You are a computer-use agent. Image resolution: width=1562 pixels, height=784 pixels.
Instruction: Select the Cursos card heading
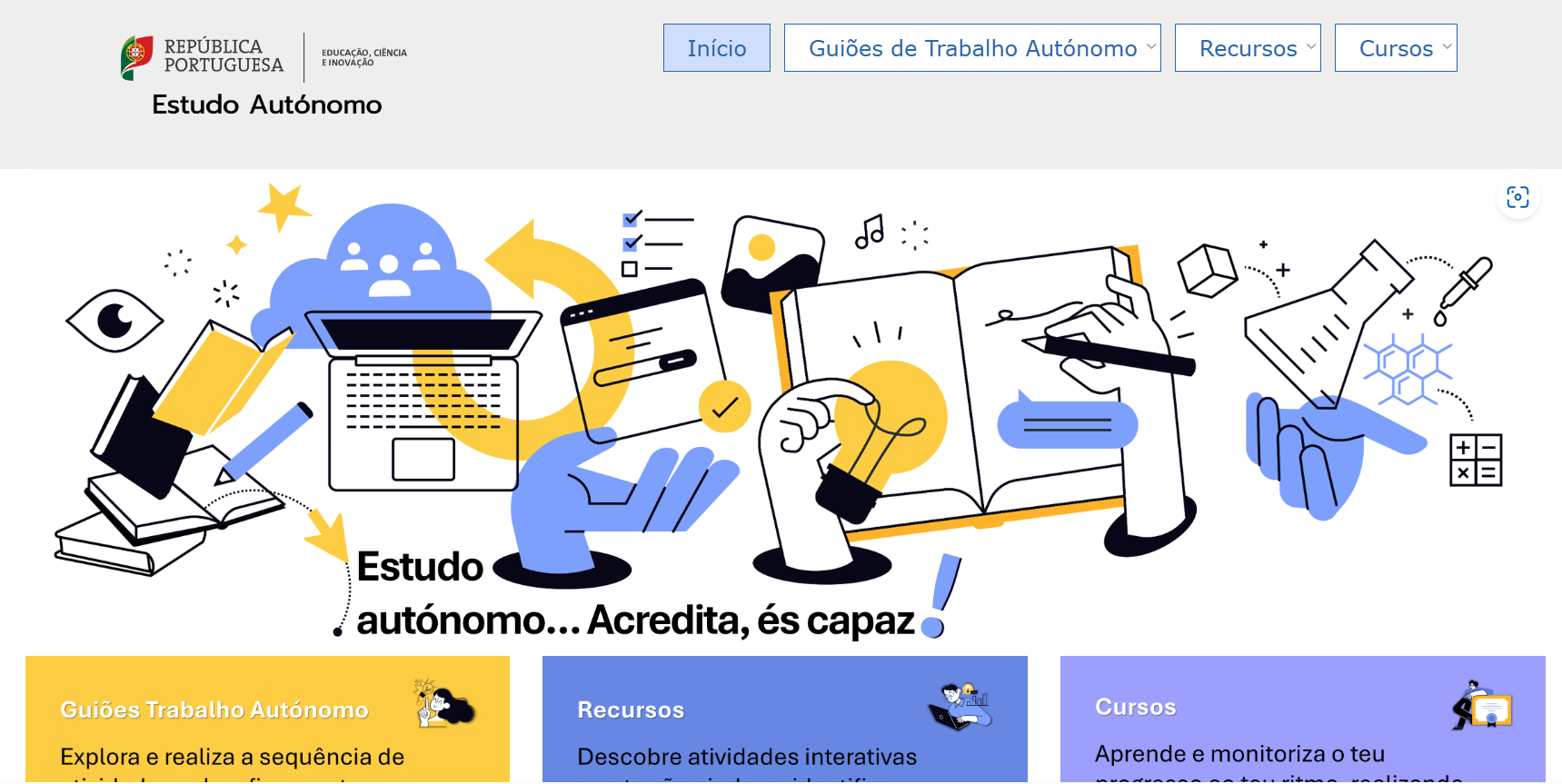pyautogui.click(x=1135, y=707)
